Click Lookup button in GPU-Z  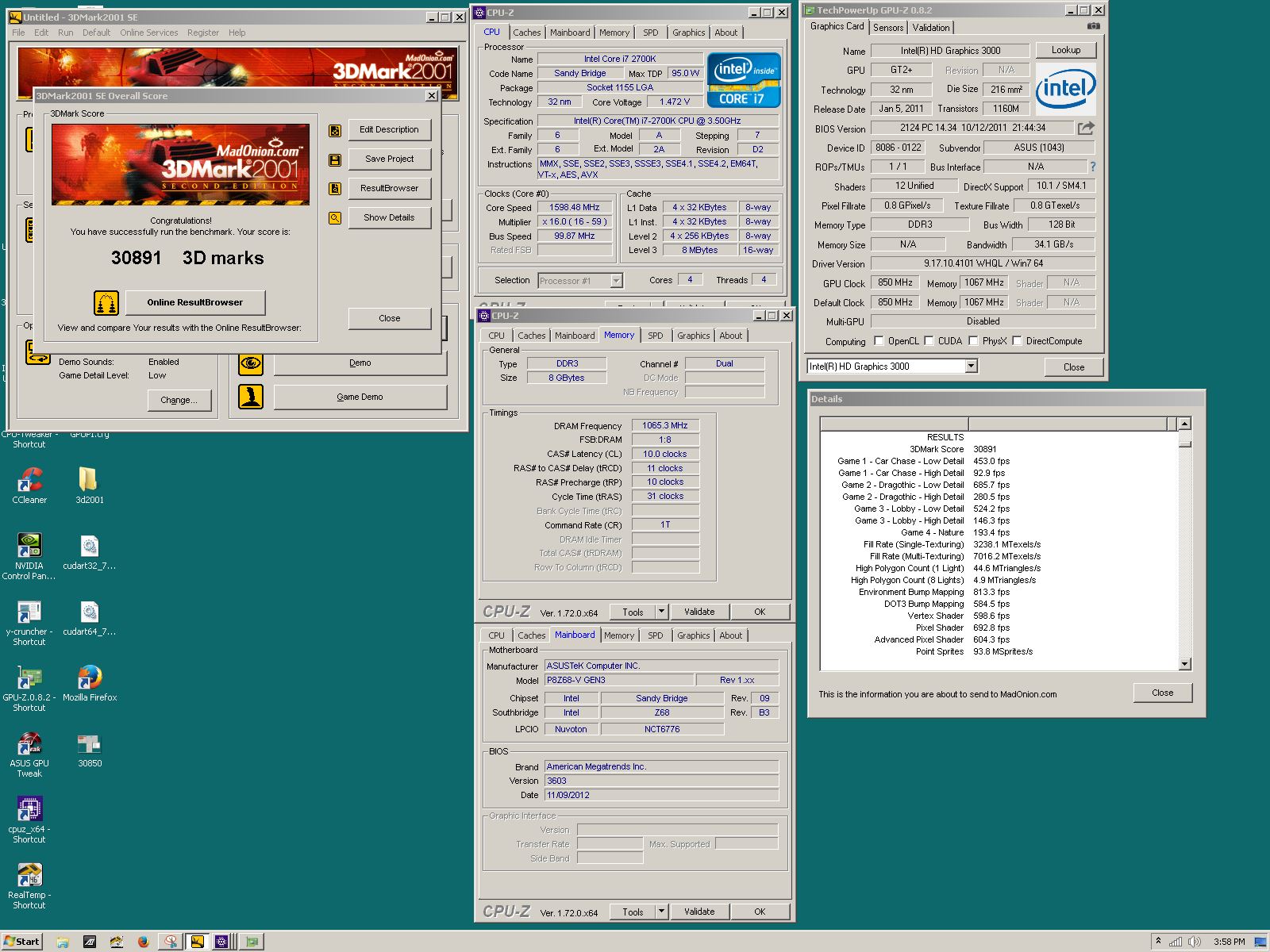[1066, 50]
